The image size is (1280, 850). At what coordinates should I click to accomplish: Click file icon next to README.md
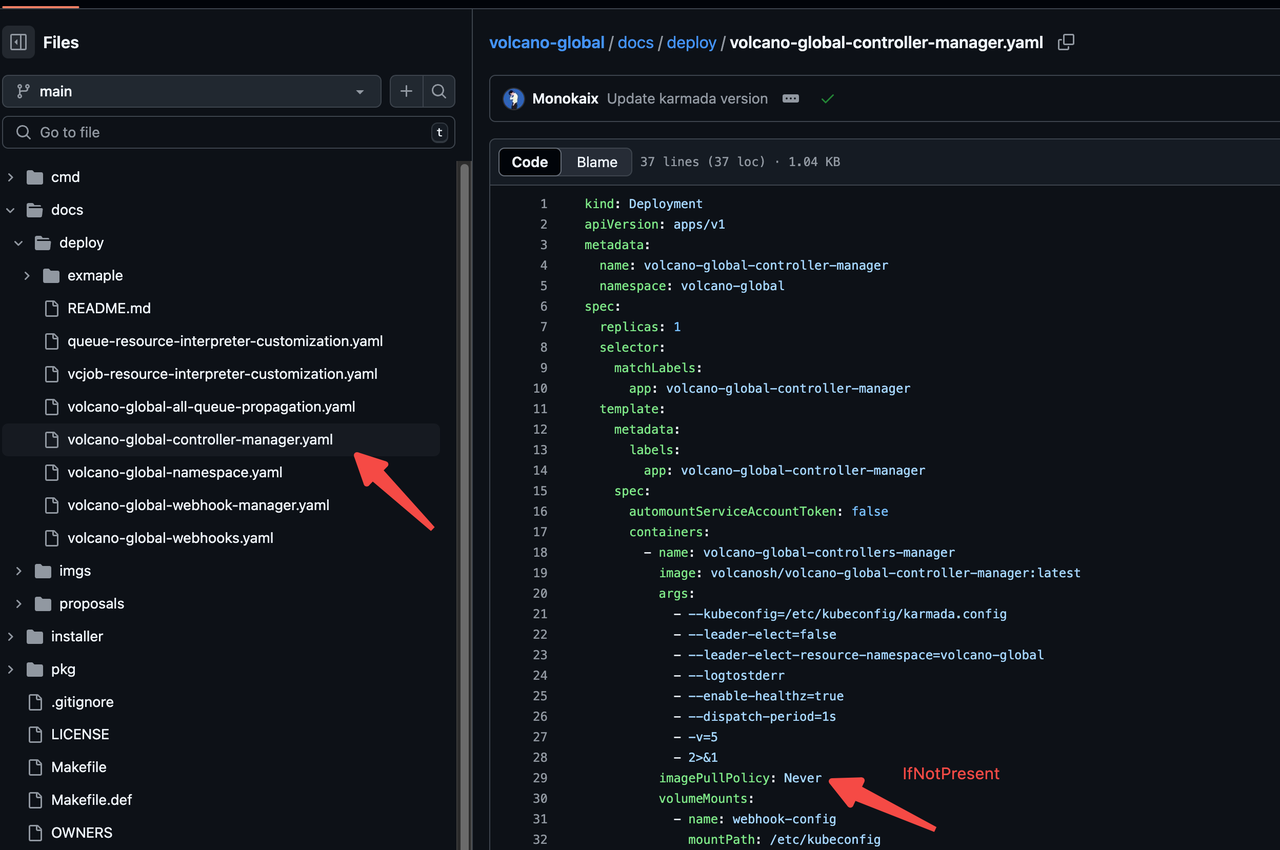pos(51,309)
